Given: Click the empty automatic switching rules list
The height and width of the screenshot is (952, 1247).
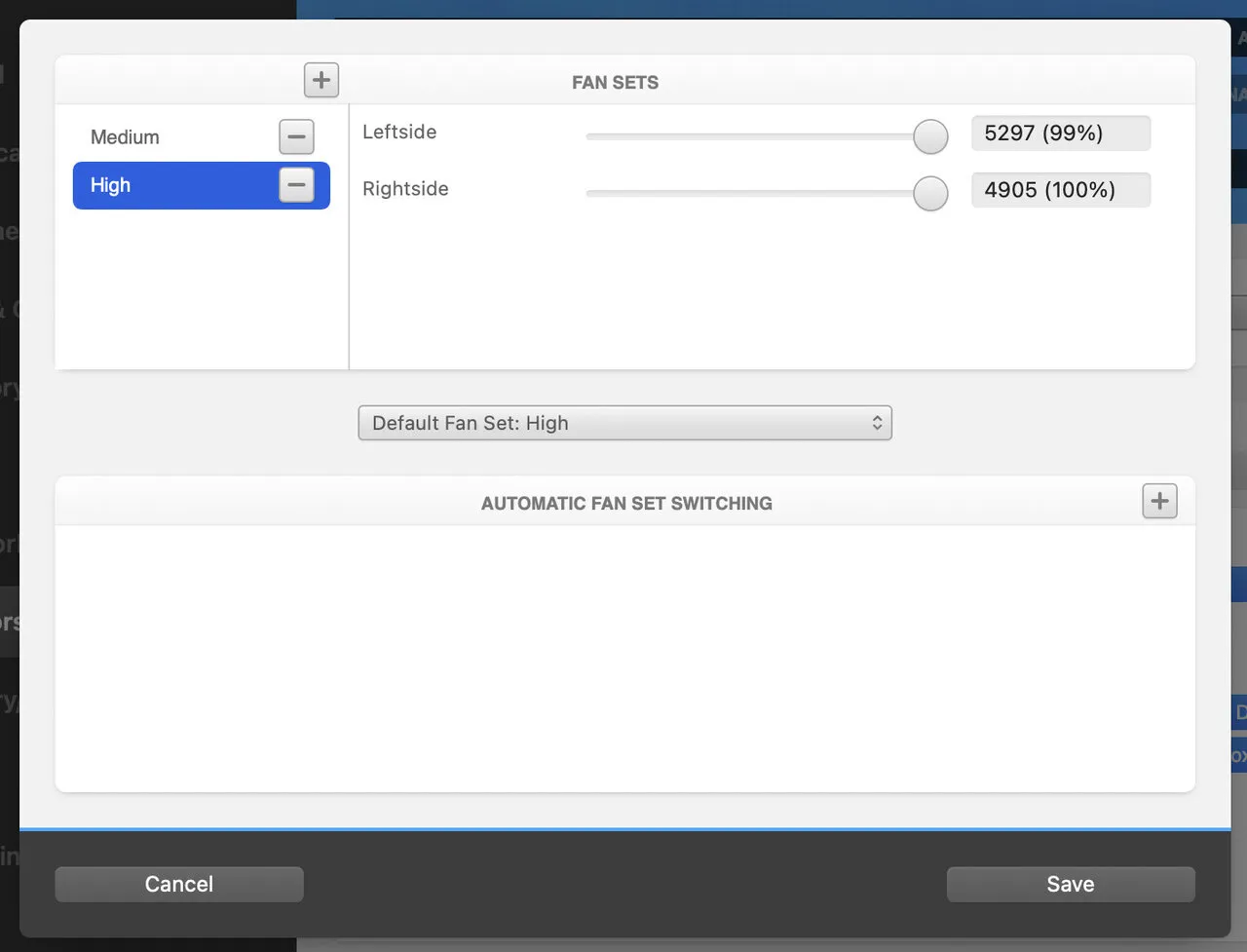Looking at the screenshot, I should [x=623, y=658].
